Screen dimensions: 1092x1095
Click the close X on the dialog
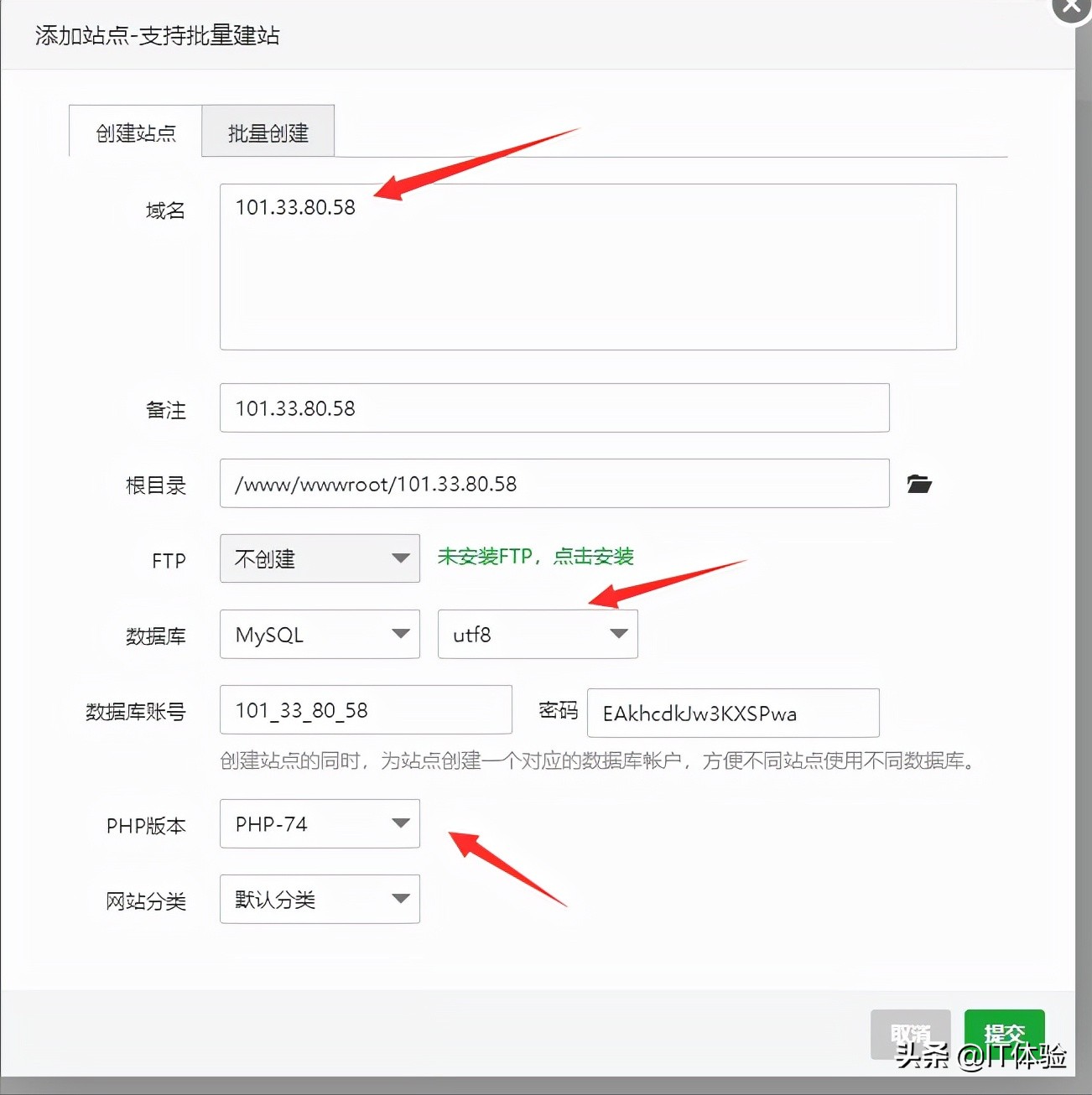coord(1069,8)
